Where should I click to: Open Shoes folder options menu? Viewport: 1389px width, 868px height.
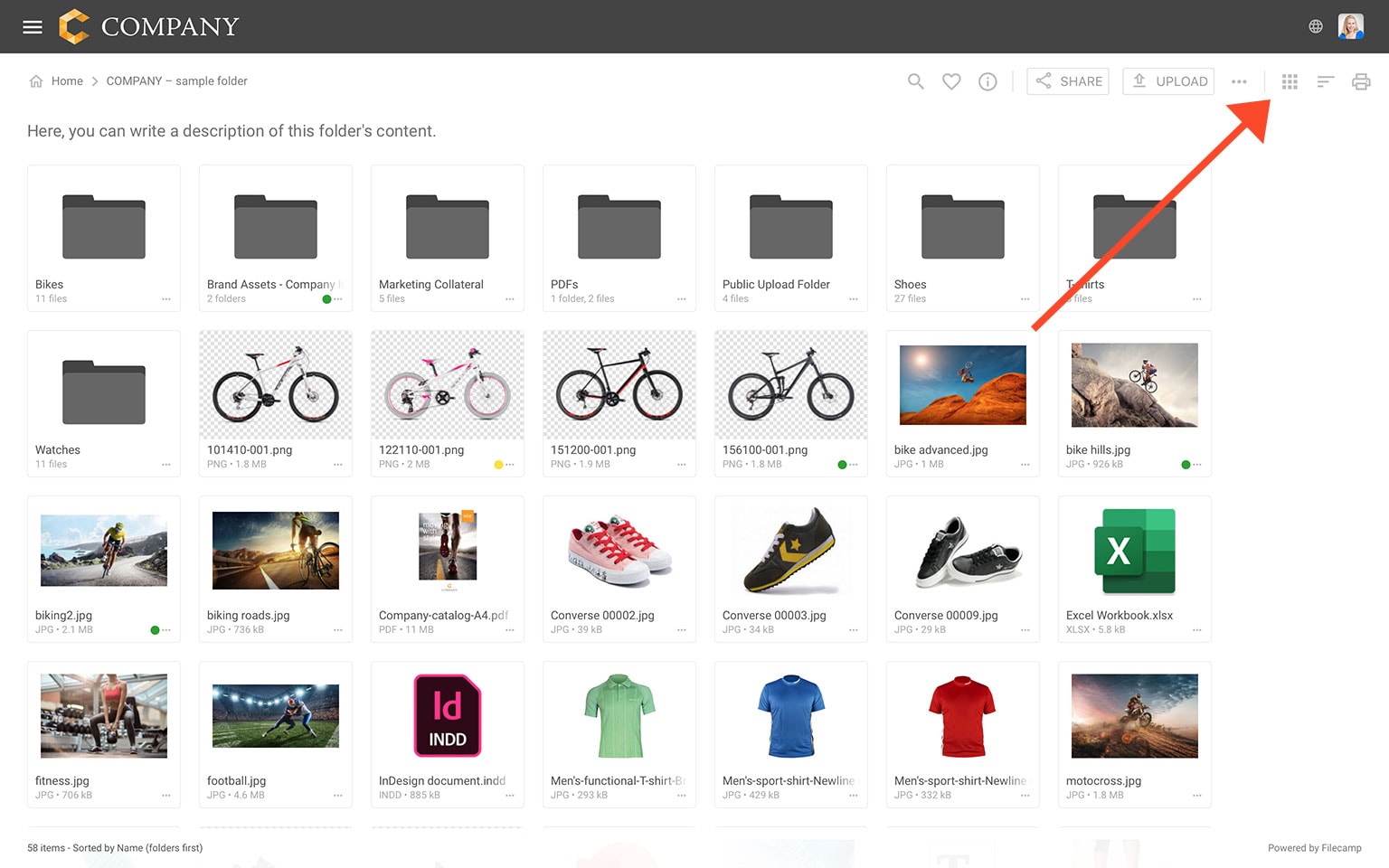pos(1025,299)
